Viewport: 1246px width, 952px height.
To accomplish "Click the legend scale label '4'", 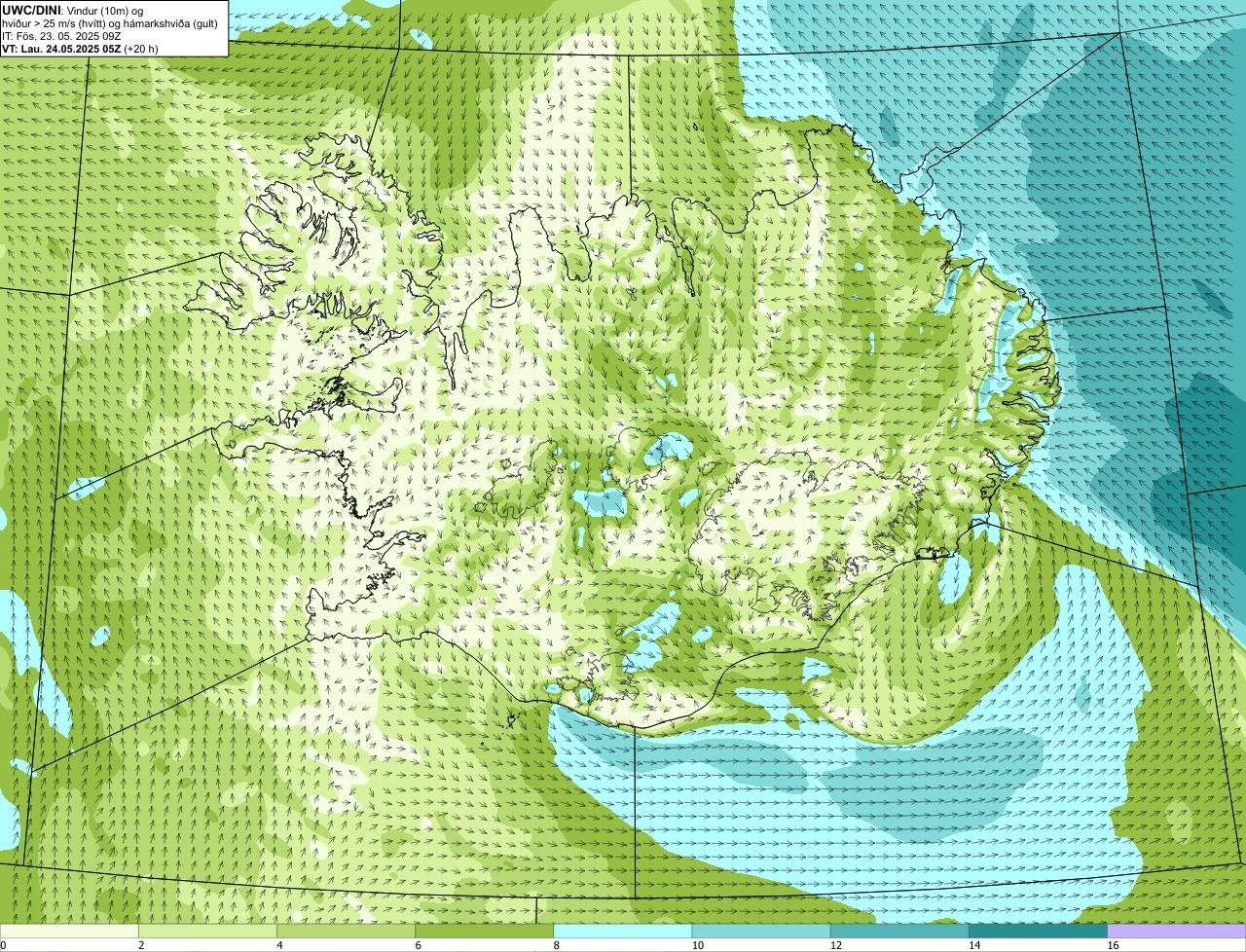I will click(279, 945).
